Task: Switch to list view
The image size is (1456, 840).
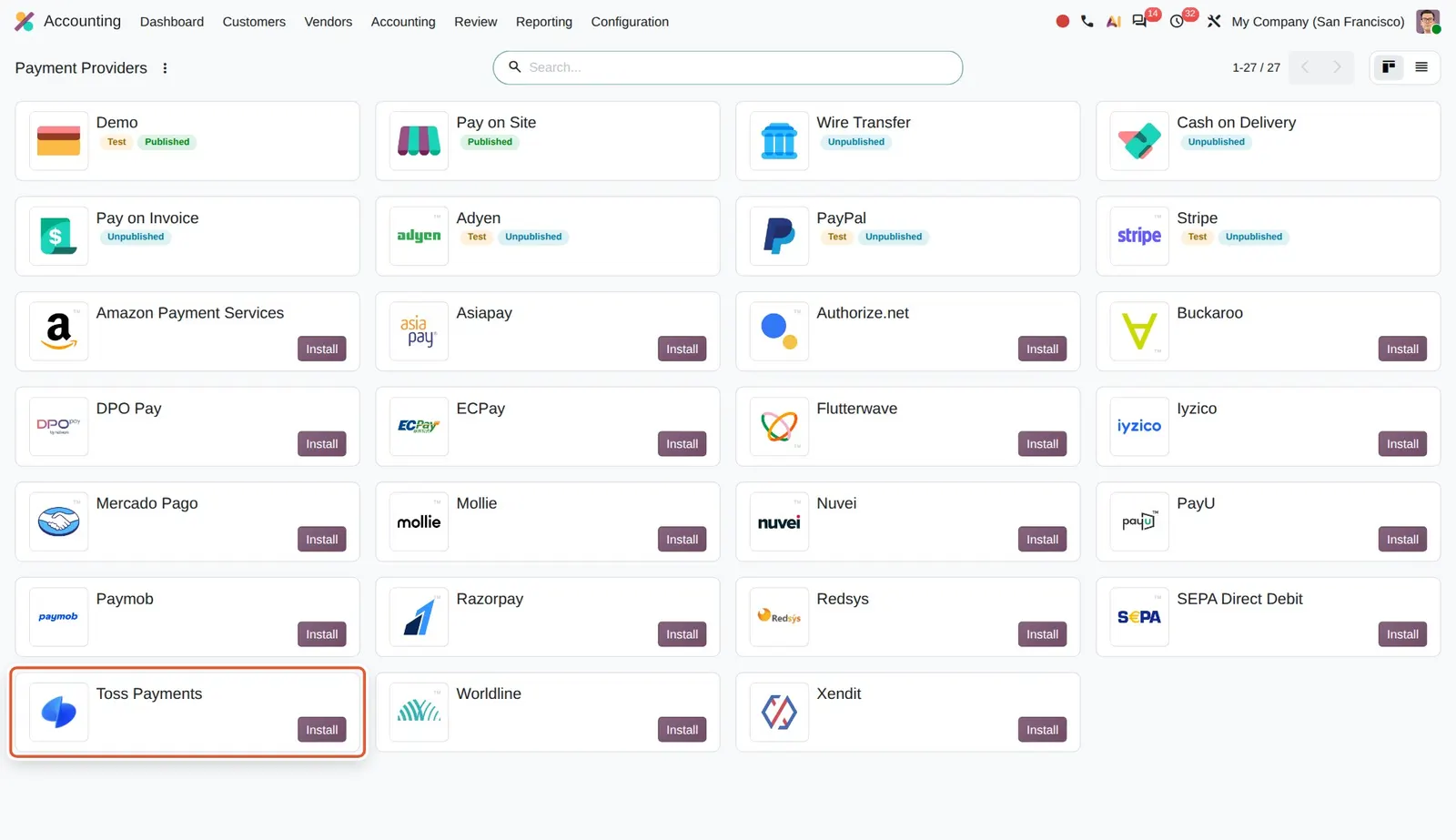Action: click(x=1421, y=67)
